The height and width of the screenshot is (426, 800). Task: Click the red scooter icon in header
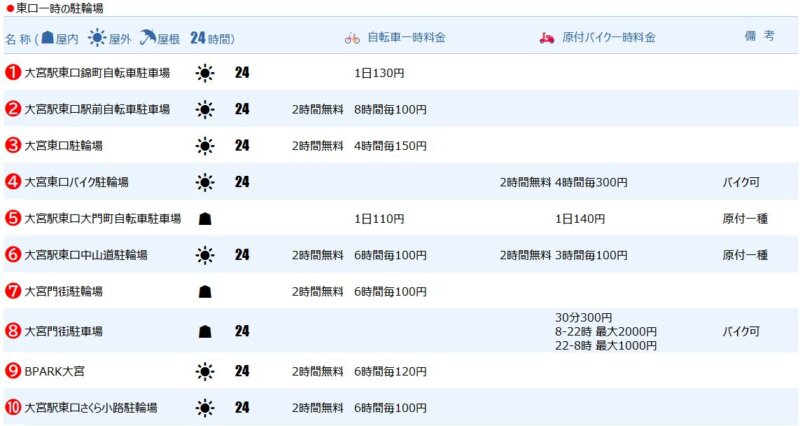(547, 38)
